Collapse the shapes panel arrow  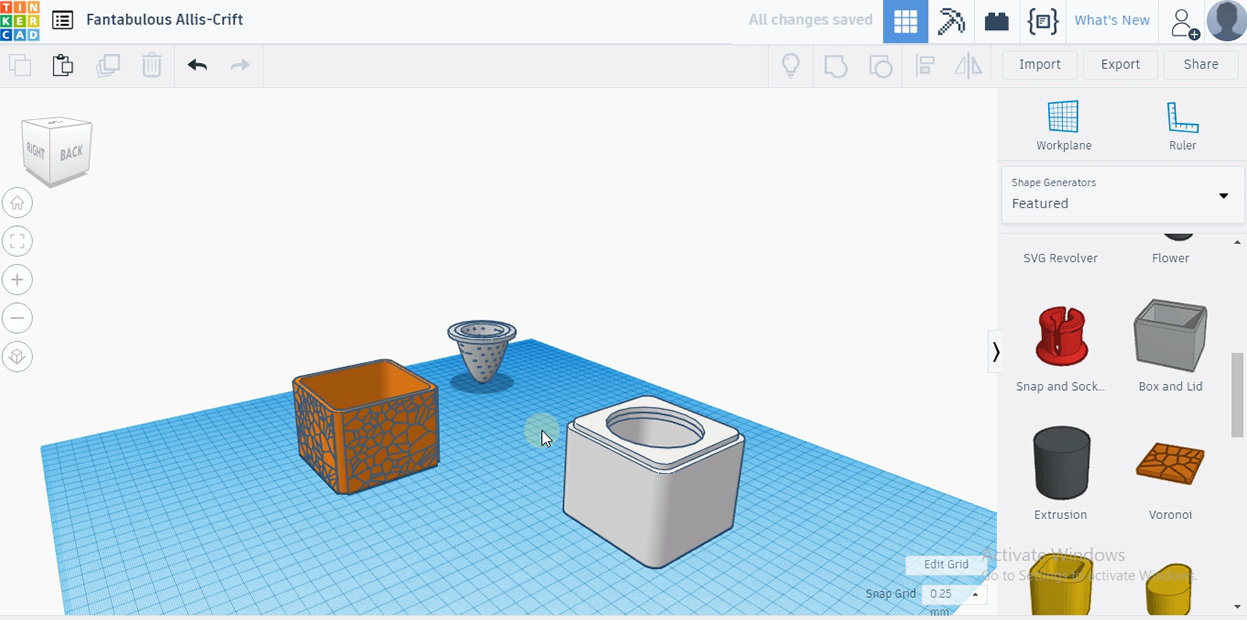point(995,352)
